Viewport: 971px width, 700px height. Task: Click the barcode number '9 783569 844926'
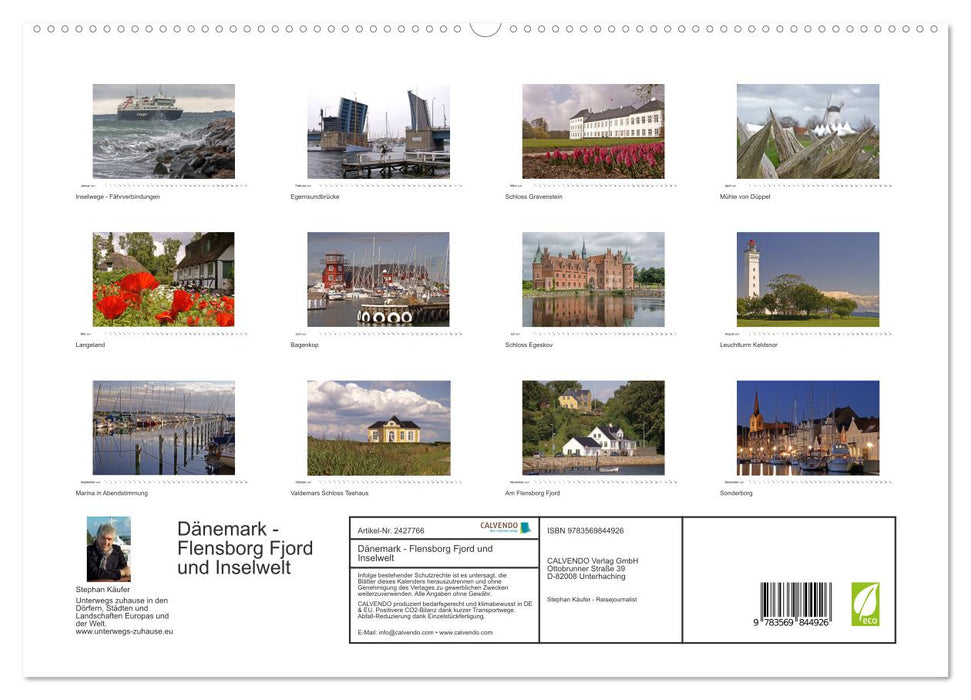tap(791, 622)
